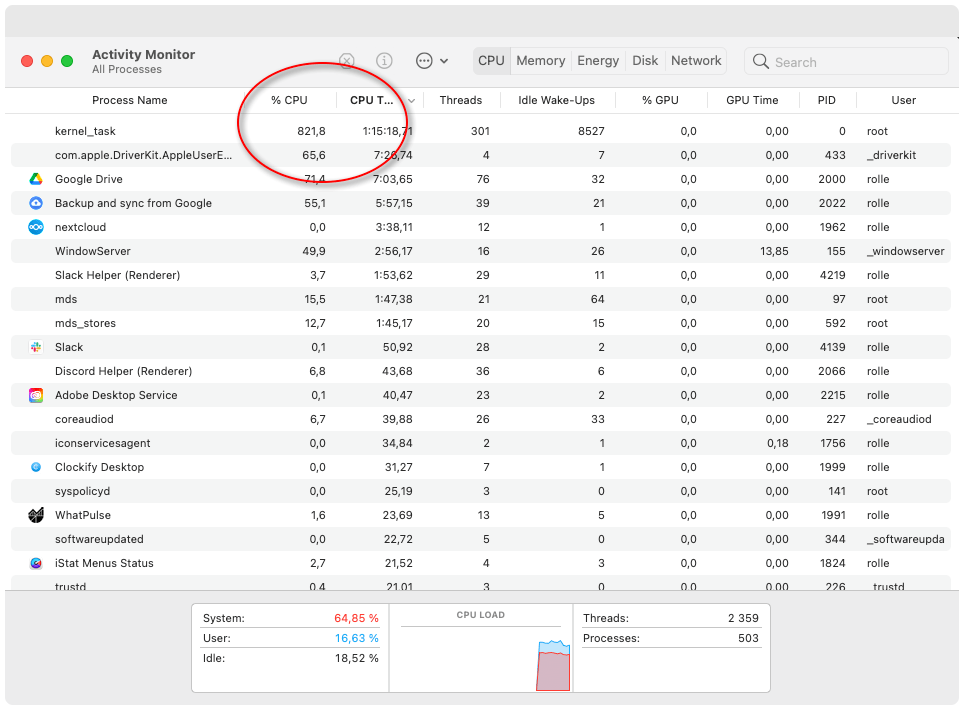
Task: Sort by GPU Time column header
Action: (x=752, y=100)
